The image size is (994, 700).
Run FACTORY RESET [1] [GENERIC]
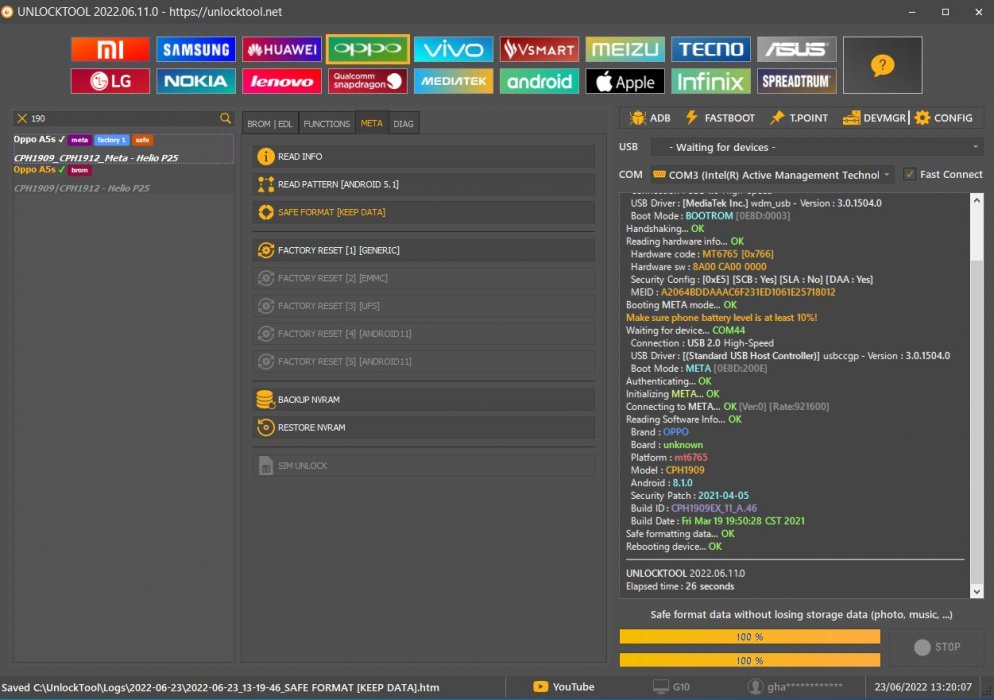point(423,250)
